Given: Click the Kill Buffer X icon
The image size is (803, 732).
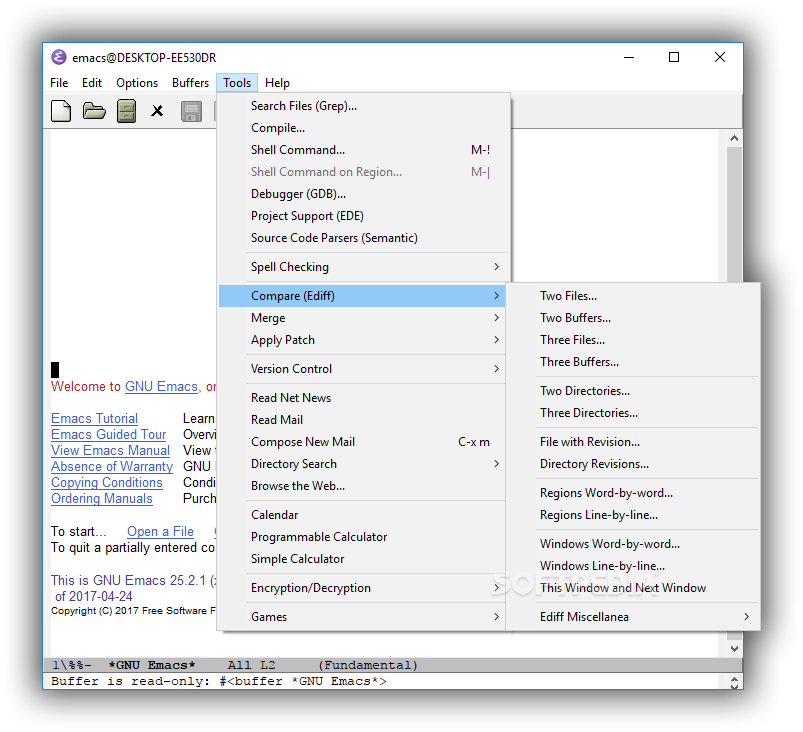Looking at the screenshot, I should [157, 111].
